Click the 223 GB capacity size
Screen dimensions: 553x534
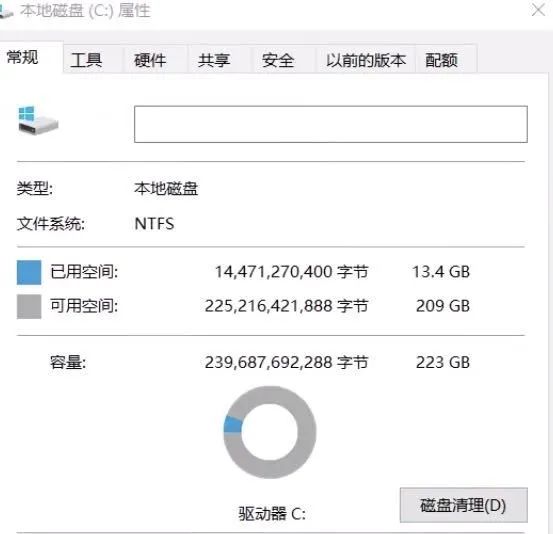pos(443,362)
